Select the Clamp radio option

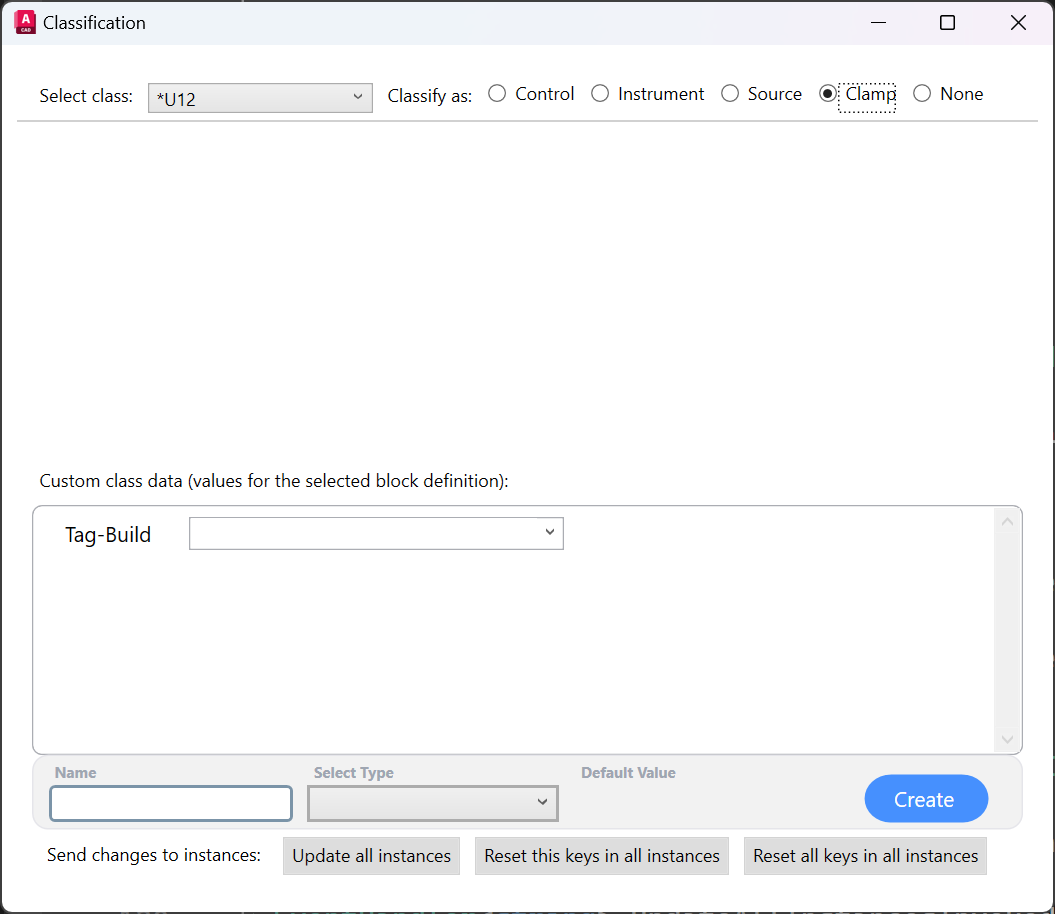pyautogui.click(x=857, y=94)
